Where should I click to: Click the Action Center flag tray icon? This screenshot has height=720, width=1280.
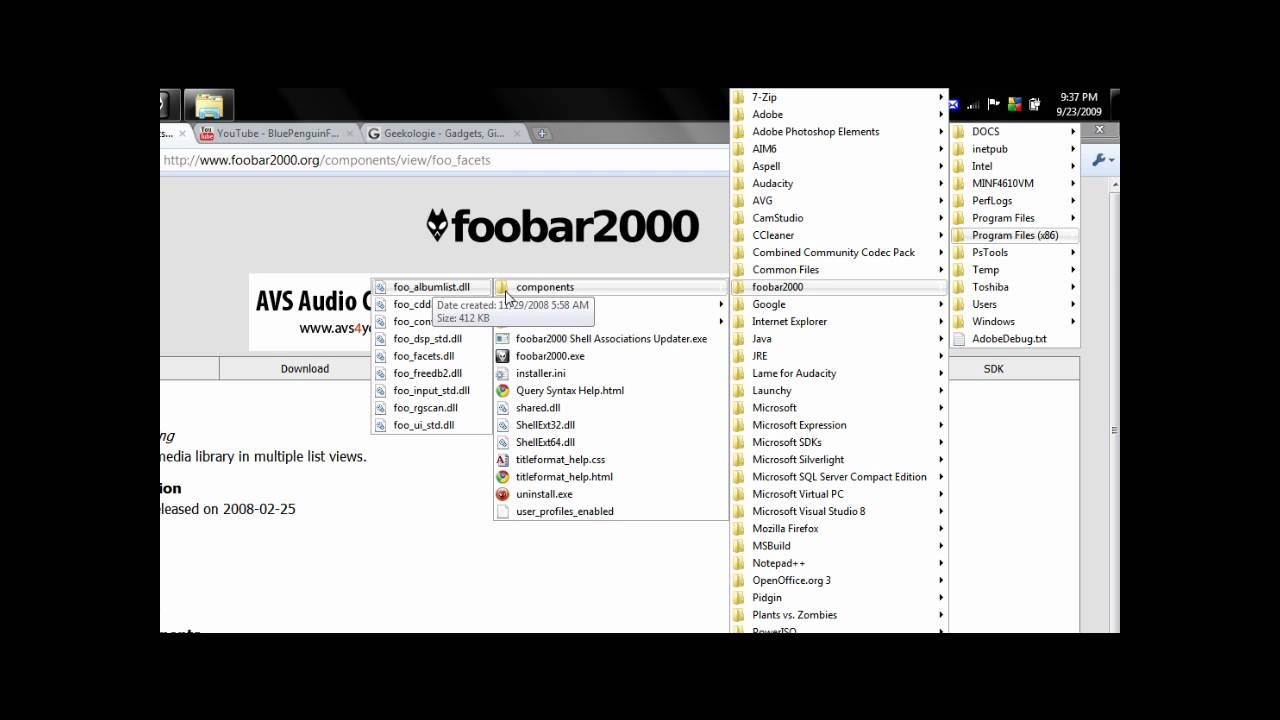[994, 104]
